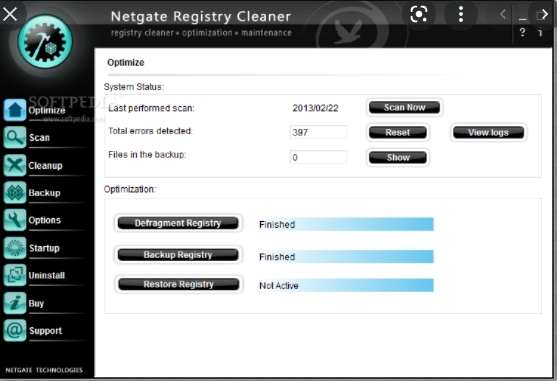Click the 'System Status:' heading
The width and height of the screenshot is (557, 381).
point(134,87)
